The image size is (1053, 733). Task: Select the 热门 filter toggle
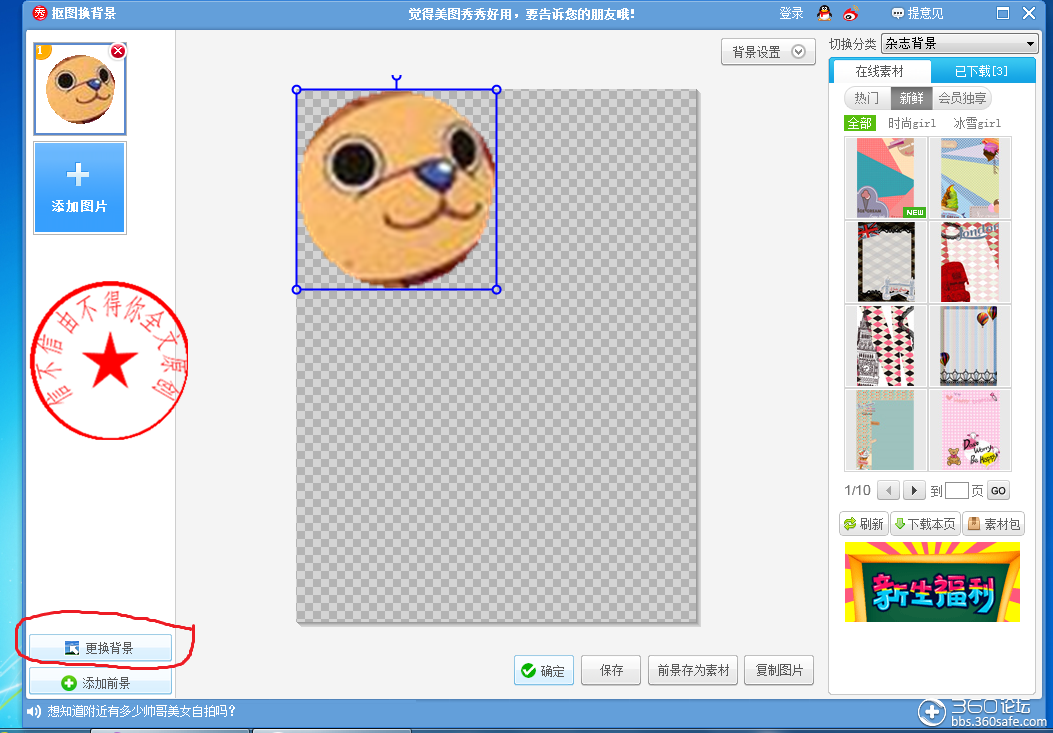(x=867, y=98)
